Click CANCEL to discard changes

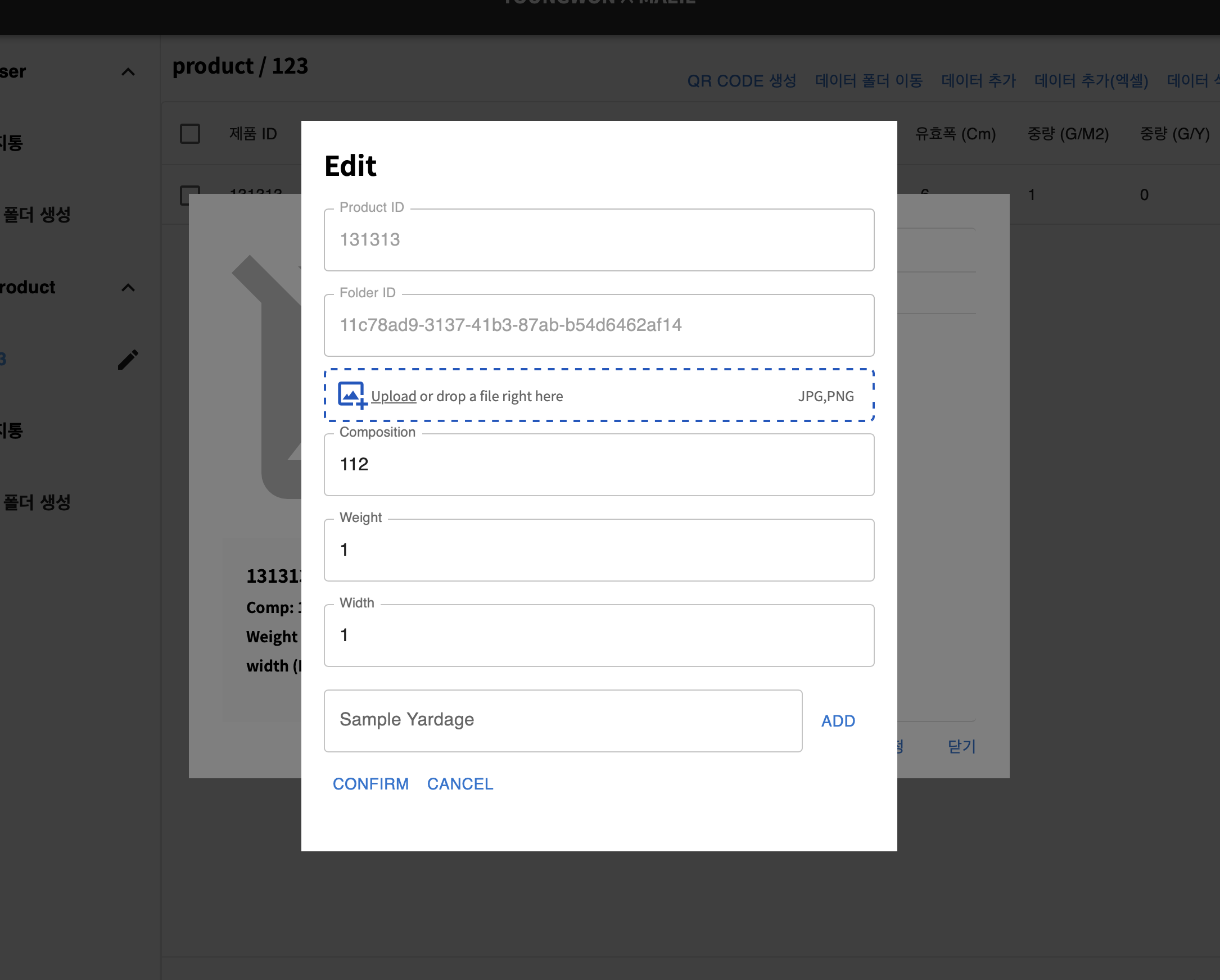coord(460,784)
